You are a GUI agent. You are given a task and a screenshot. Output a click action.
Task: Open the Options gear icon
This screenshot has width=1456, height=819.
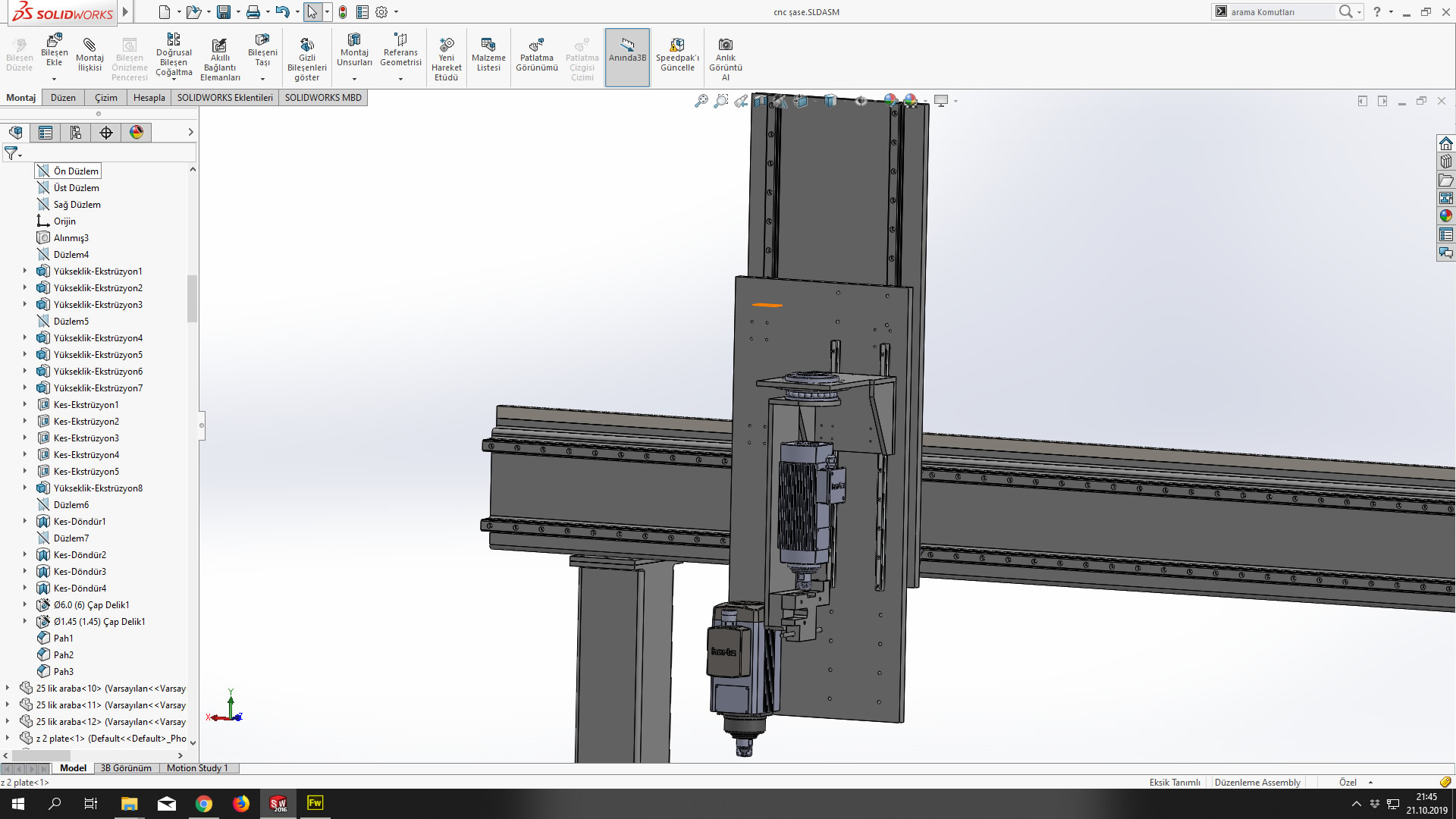pos(381,12)
